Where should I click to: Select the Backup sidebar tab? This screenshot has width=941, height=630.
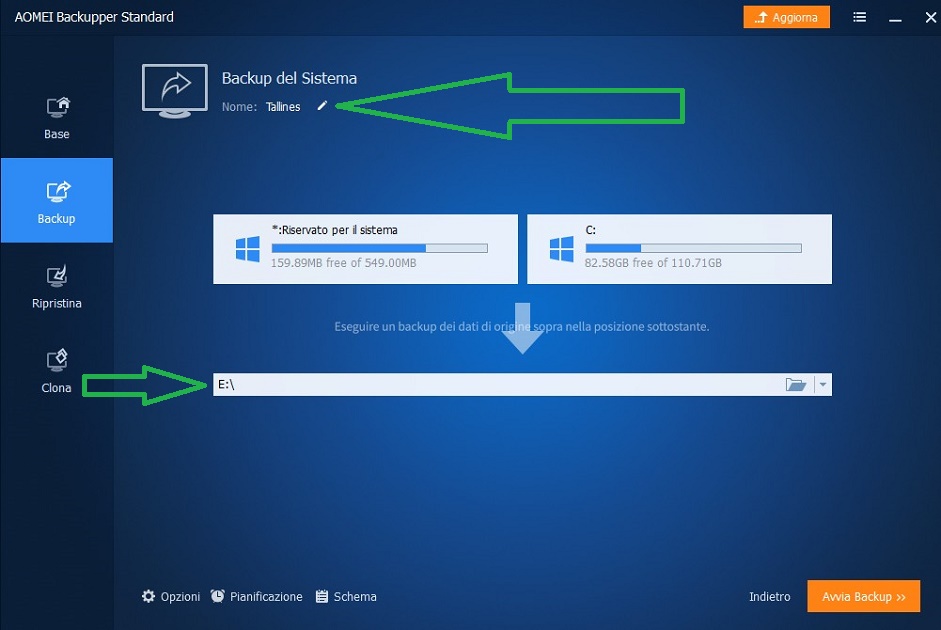pos(57,200)
